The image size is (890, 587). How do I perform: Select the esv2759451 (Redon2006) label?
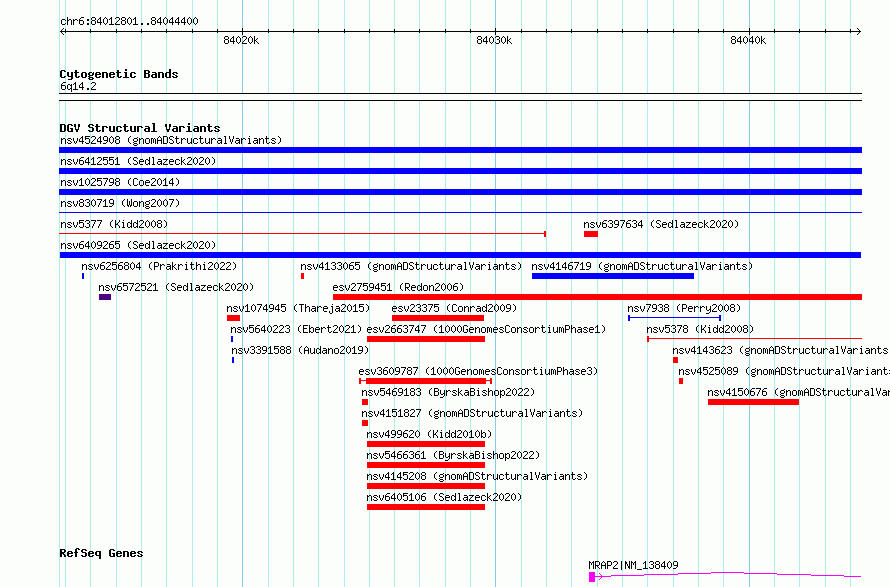398,287
